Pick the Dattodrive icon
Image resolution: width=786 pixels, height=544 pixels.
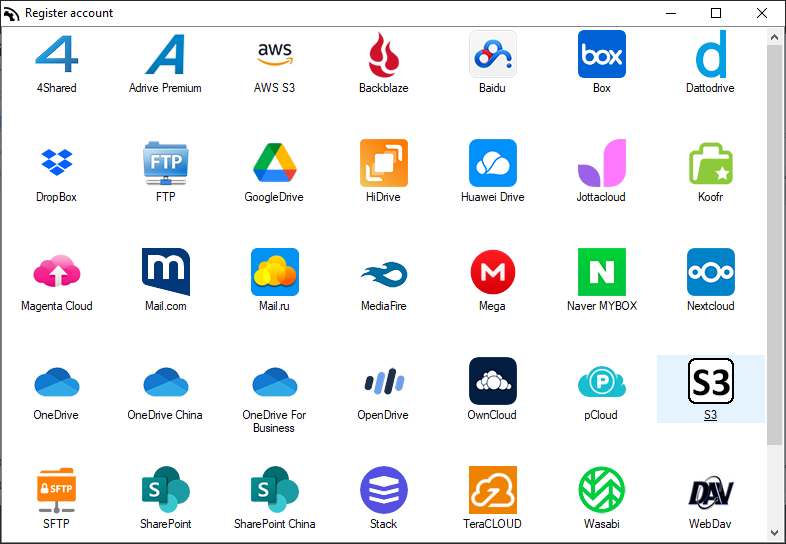click(x=711, y=54)
